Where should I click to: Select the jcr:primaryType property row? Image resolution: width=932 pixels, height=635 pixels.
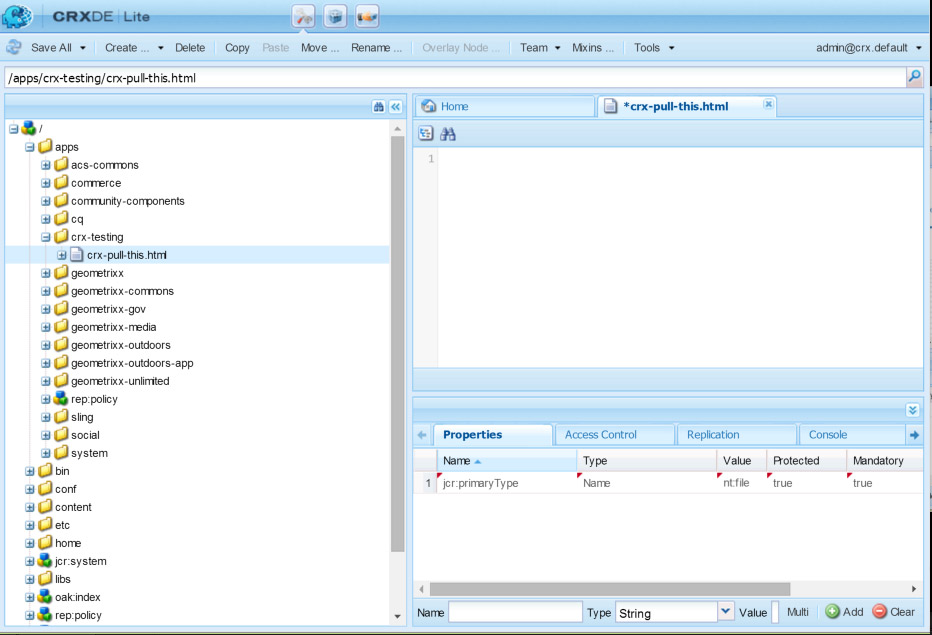668,483
